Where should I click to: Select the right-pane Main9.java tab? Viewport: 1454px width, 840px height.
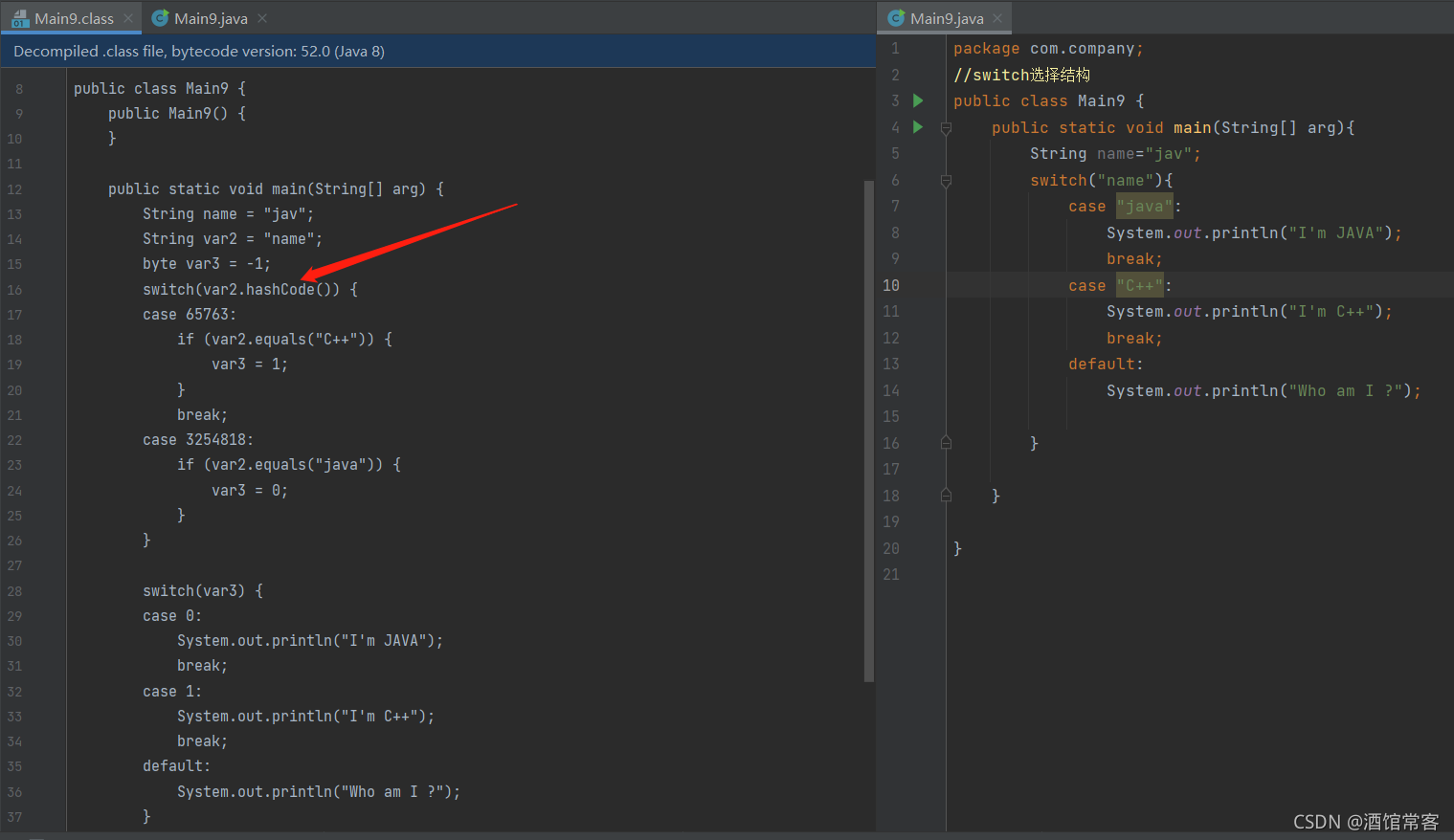(x=946, y=18)
